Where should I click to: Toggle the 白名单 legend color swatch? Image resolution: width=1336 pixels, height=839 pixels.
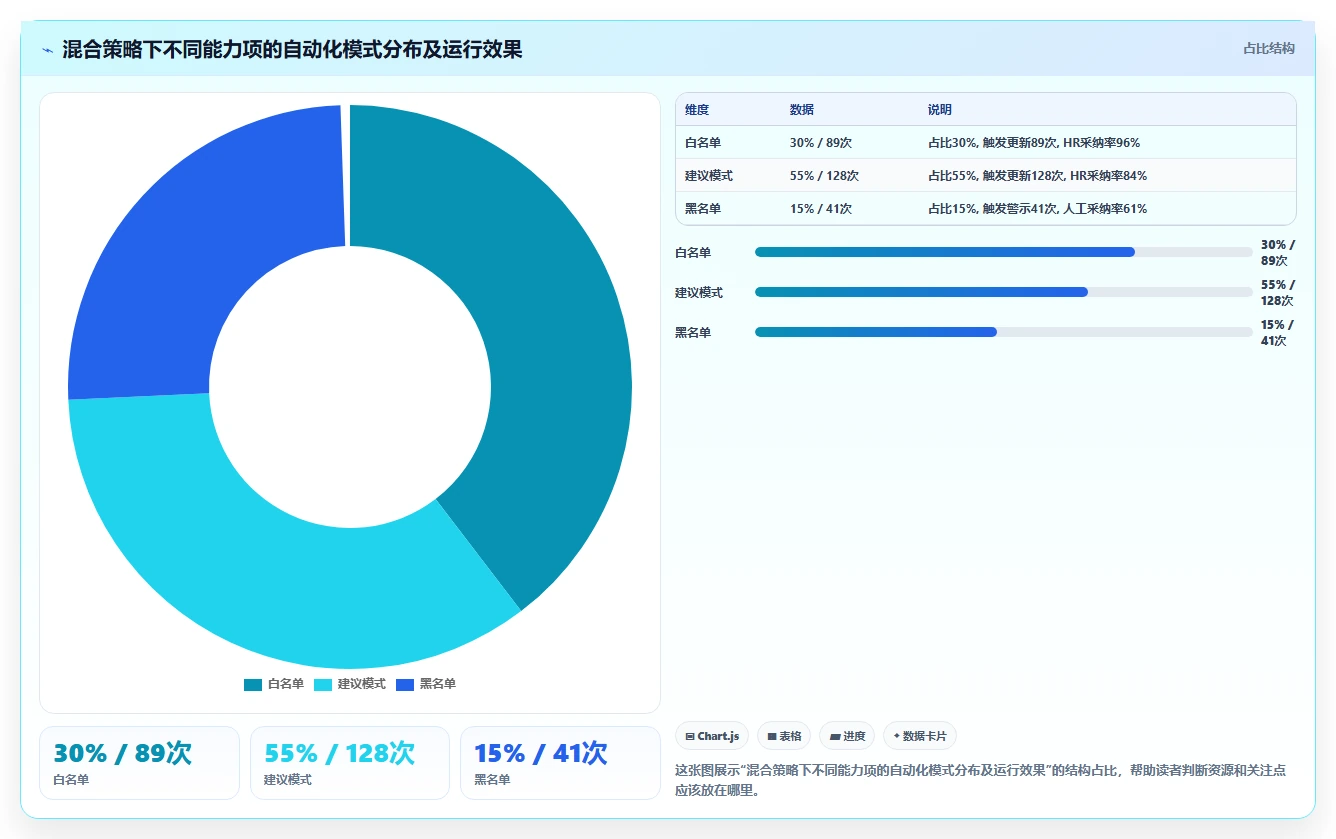coord(253,684)
